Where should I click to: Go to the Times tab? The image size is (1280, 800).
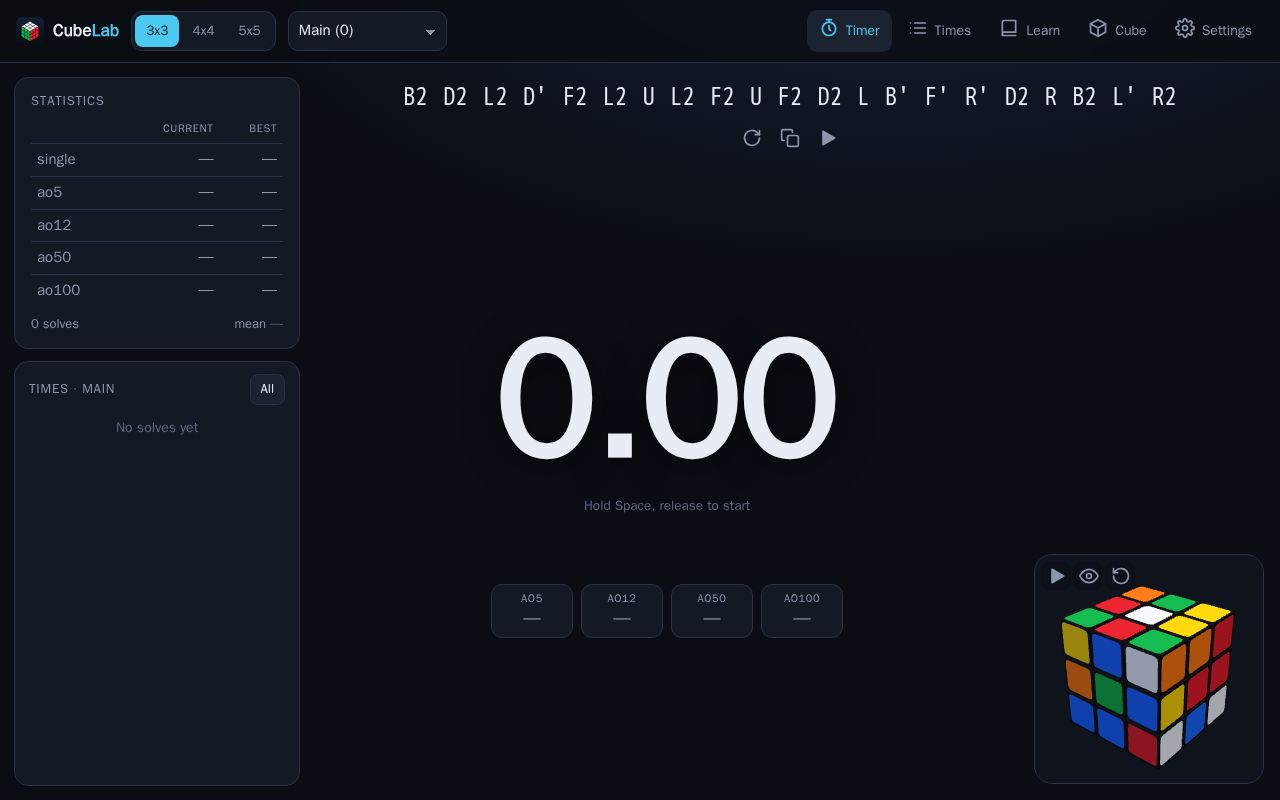939,31
